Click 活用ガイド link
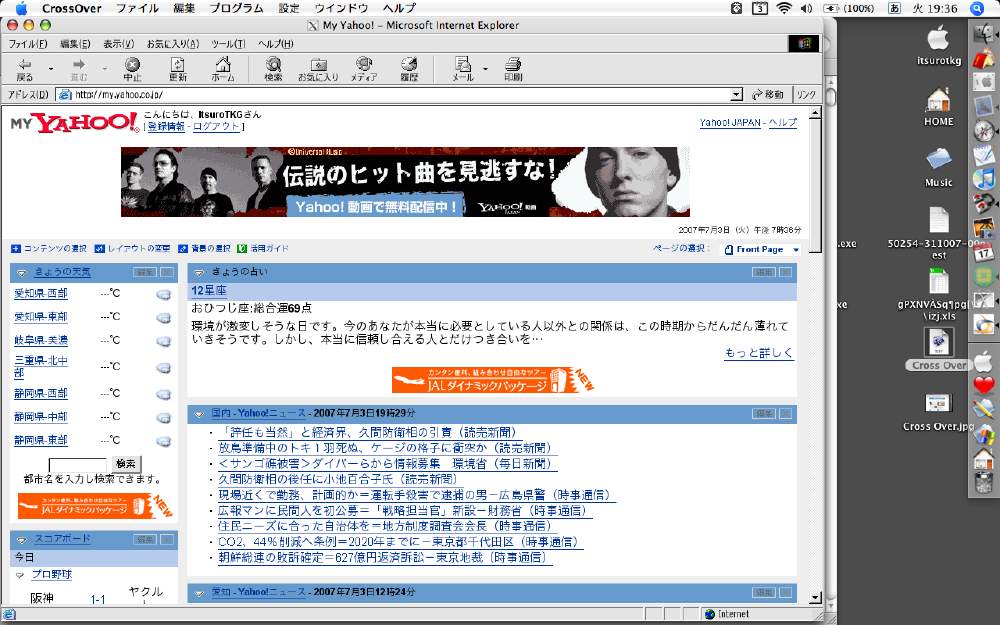The width and height of the screenshot is (1000, 625). point(269,248)
